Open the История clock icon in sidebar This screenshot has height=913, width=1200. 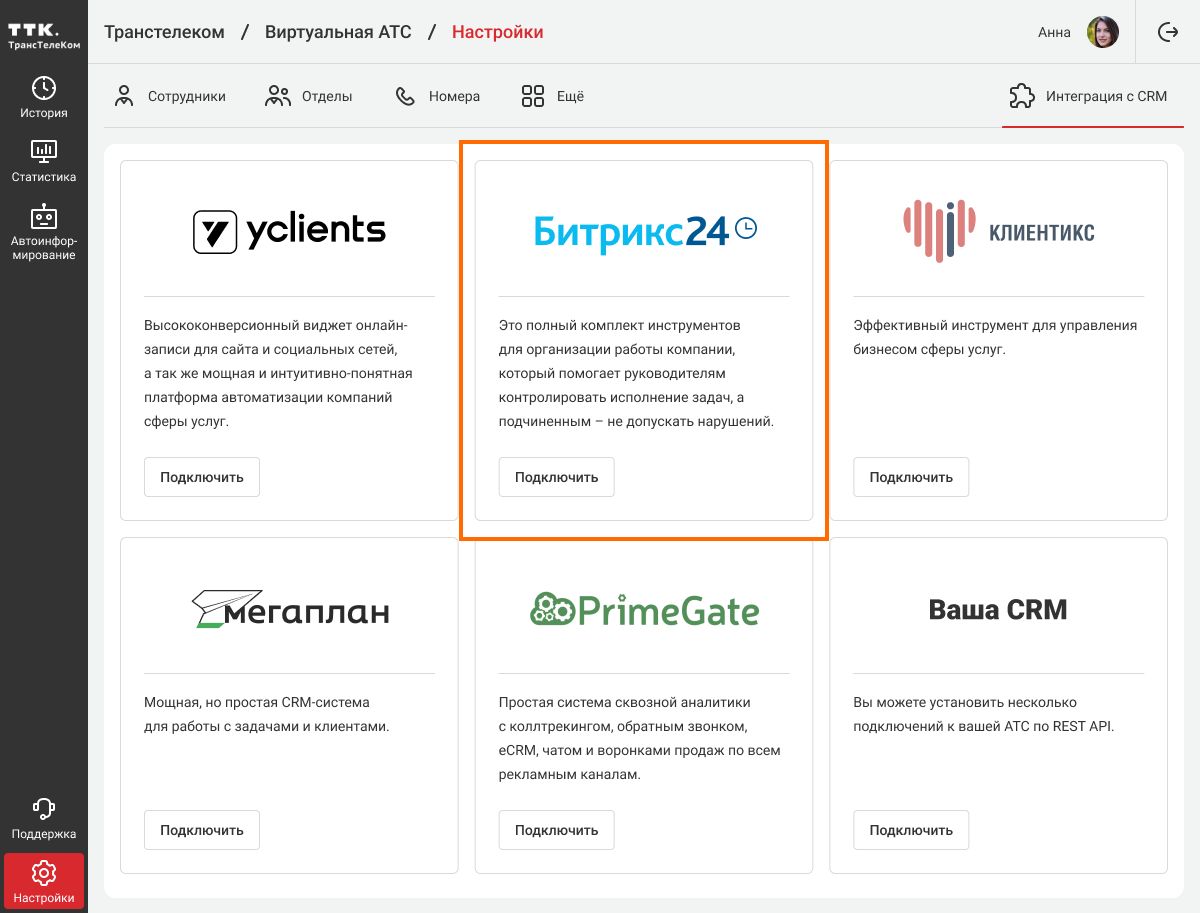click(x=44, y=87)
